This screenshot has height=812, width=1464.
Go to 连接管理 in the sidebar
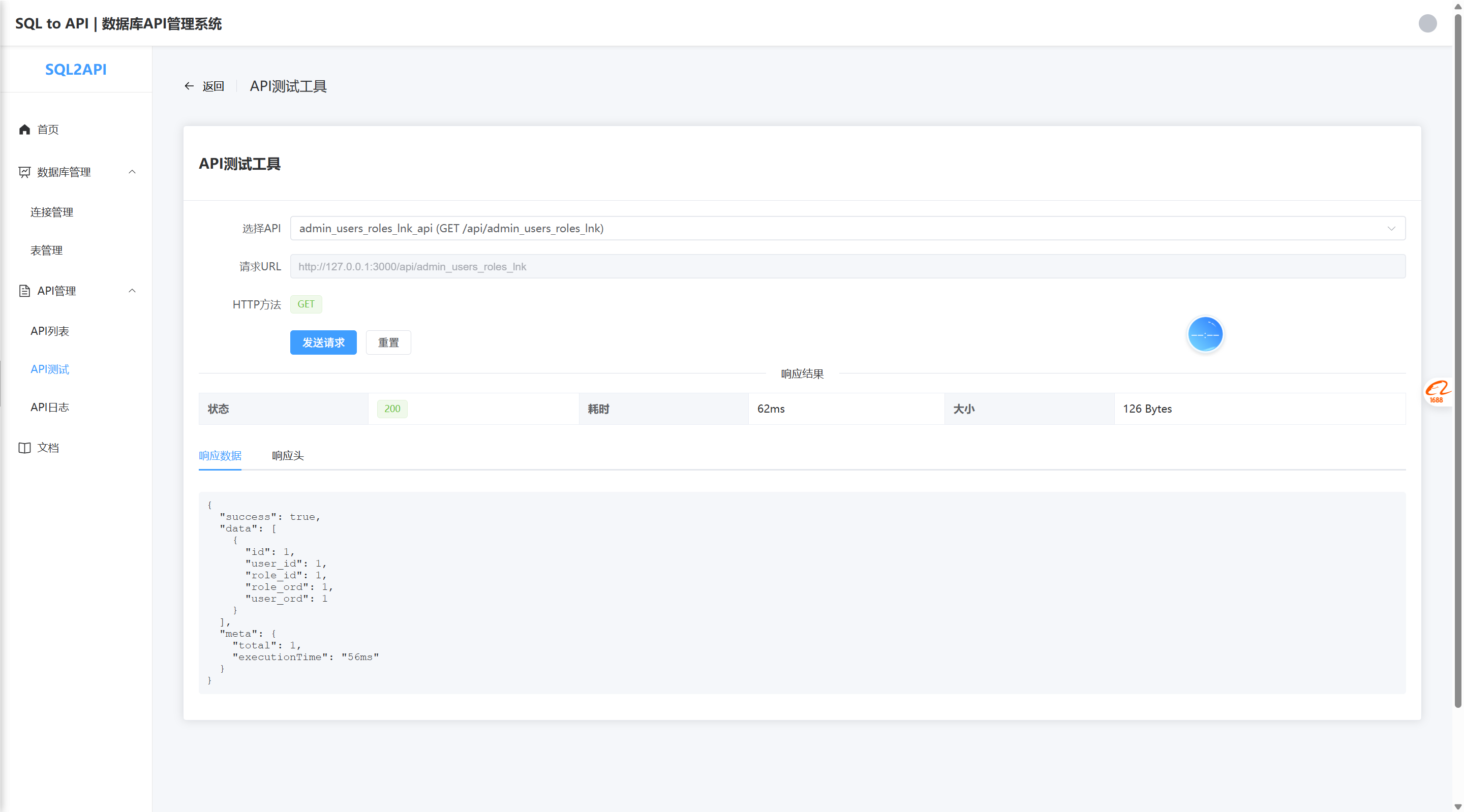(x=52, y=212)
